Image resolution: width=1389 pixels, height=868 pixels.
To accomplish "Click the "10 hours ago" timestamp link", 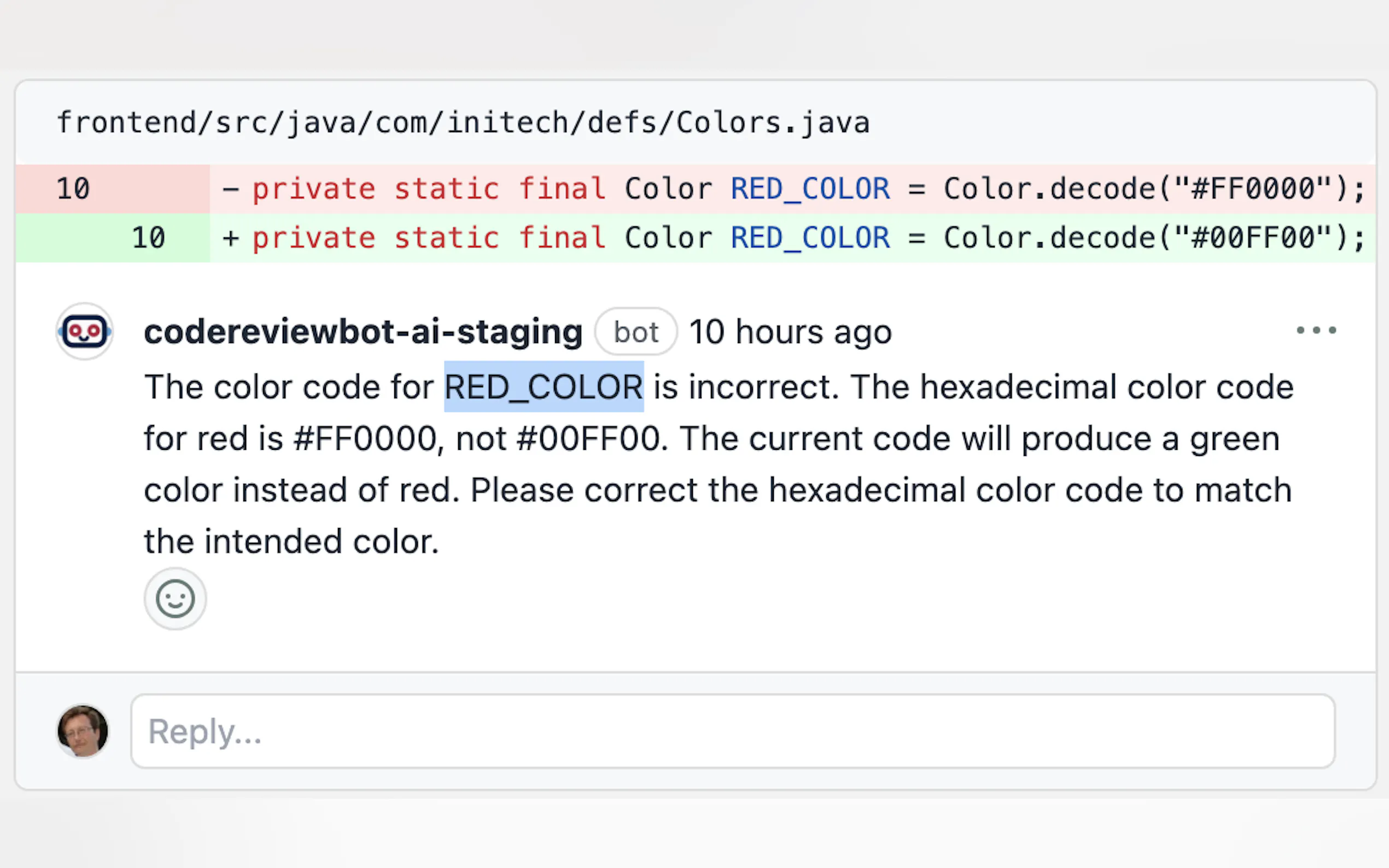I will pyautogui.click(x=790, y=332).
